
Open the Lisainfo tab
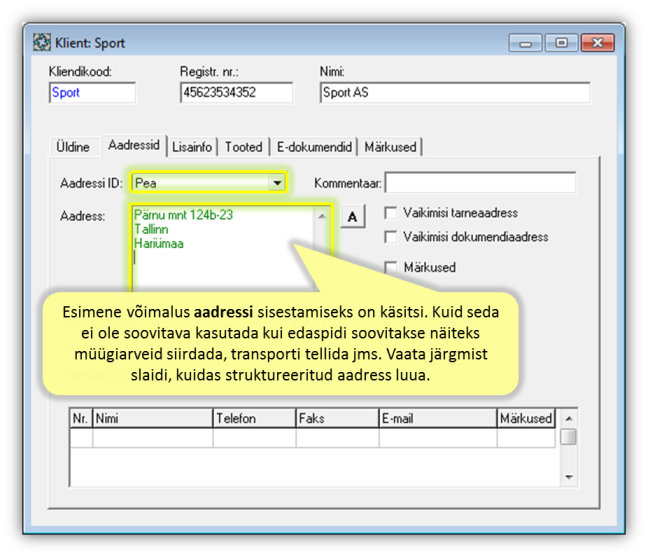[x=192, y=147]
